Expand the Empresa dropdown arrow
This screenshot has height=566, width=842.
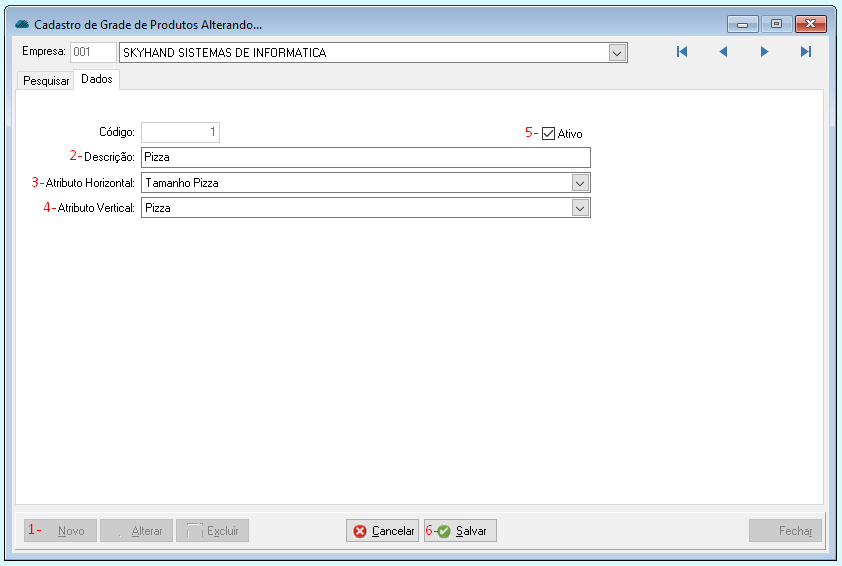[617, 53]
